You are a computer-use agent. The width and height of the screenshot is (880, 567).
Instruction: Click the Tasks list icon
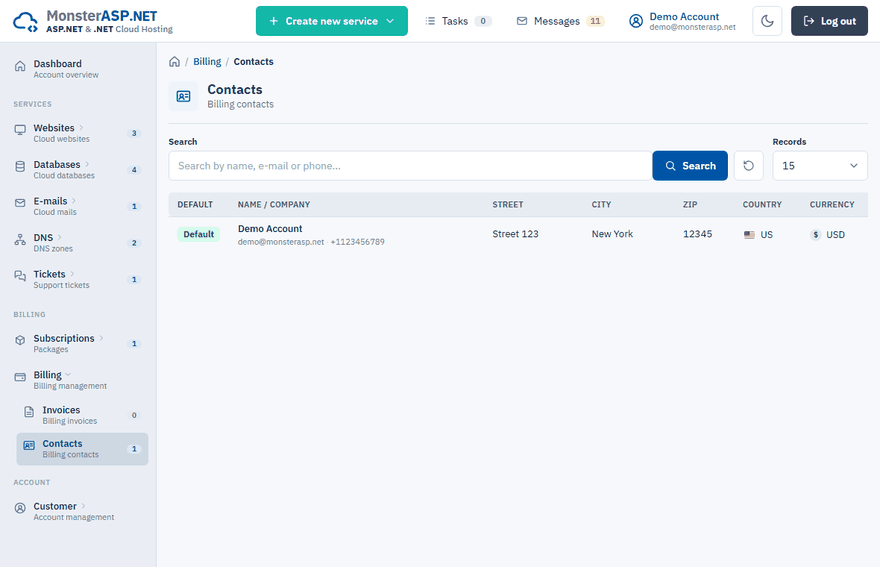[430, 21]
